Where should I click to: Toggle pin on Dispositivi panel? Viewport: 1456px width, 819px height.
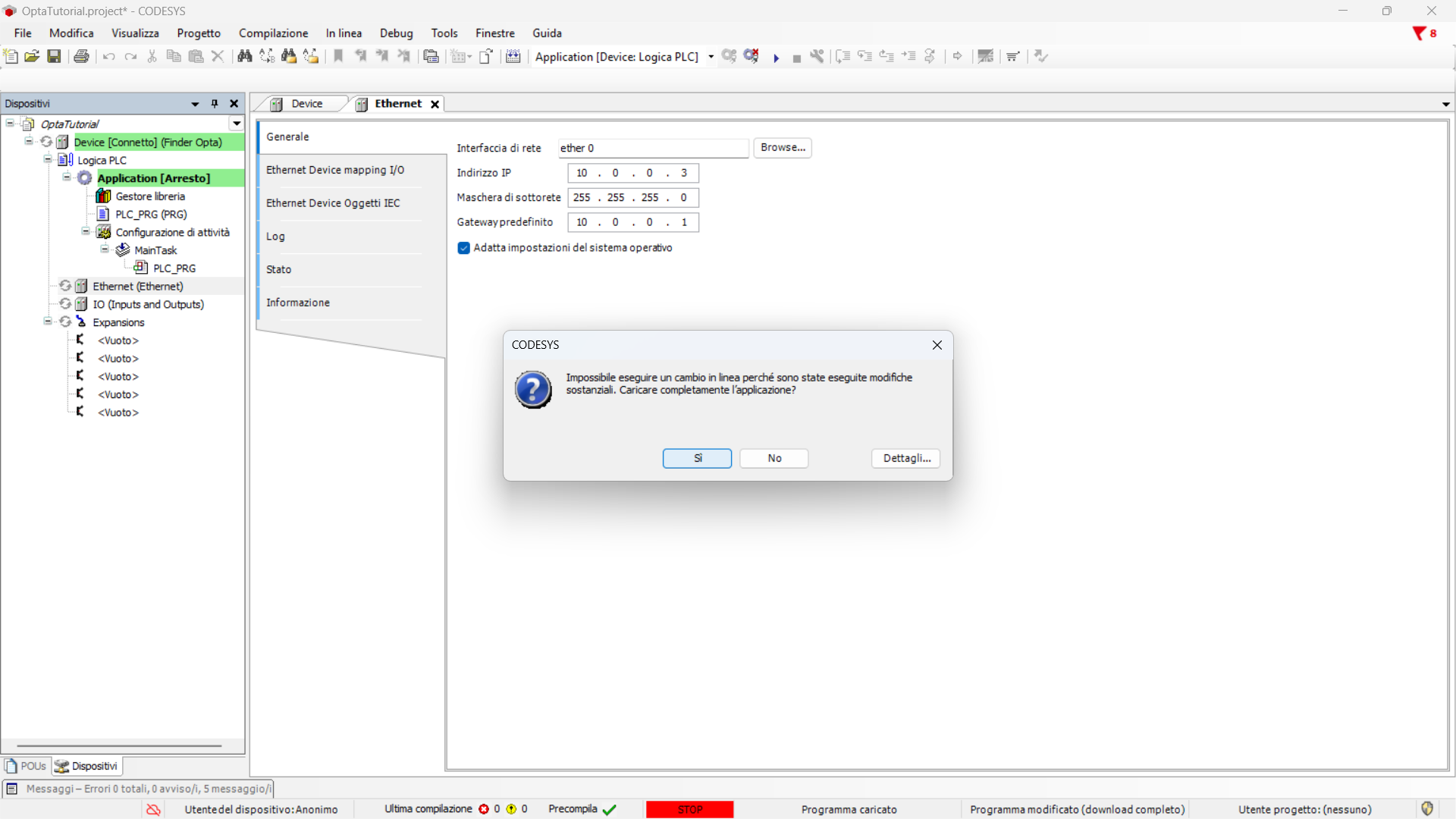coord(215,104)
